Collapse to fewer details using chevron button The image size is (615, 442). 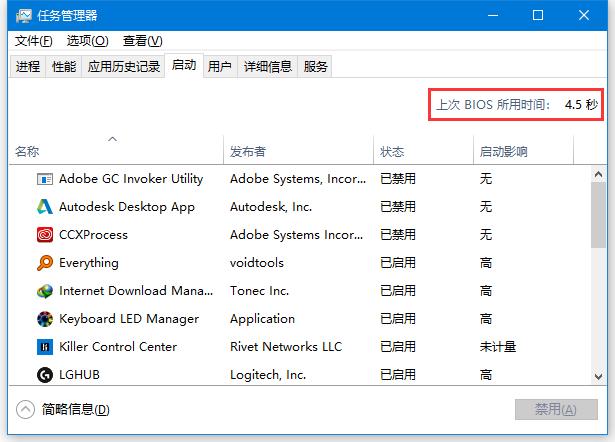pyautogui.click(x=26, y=409)
